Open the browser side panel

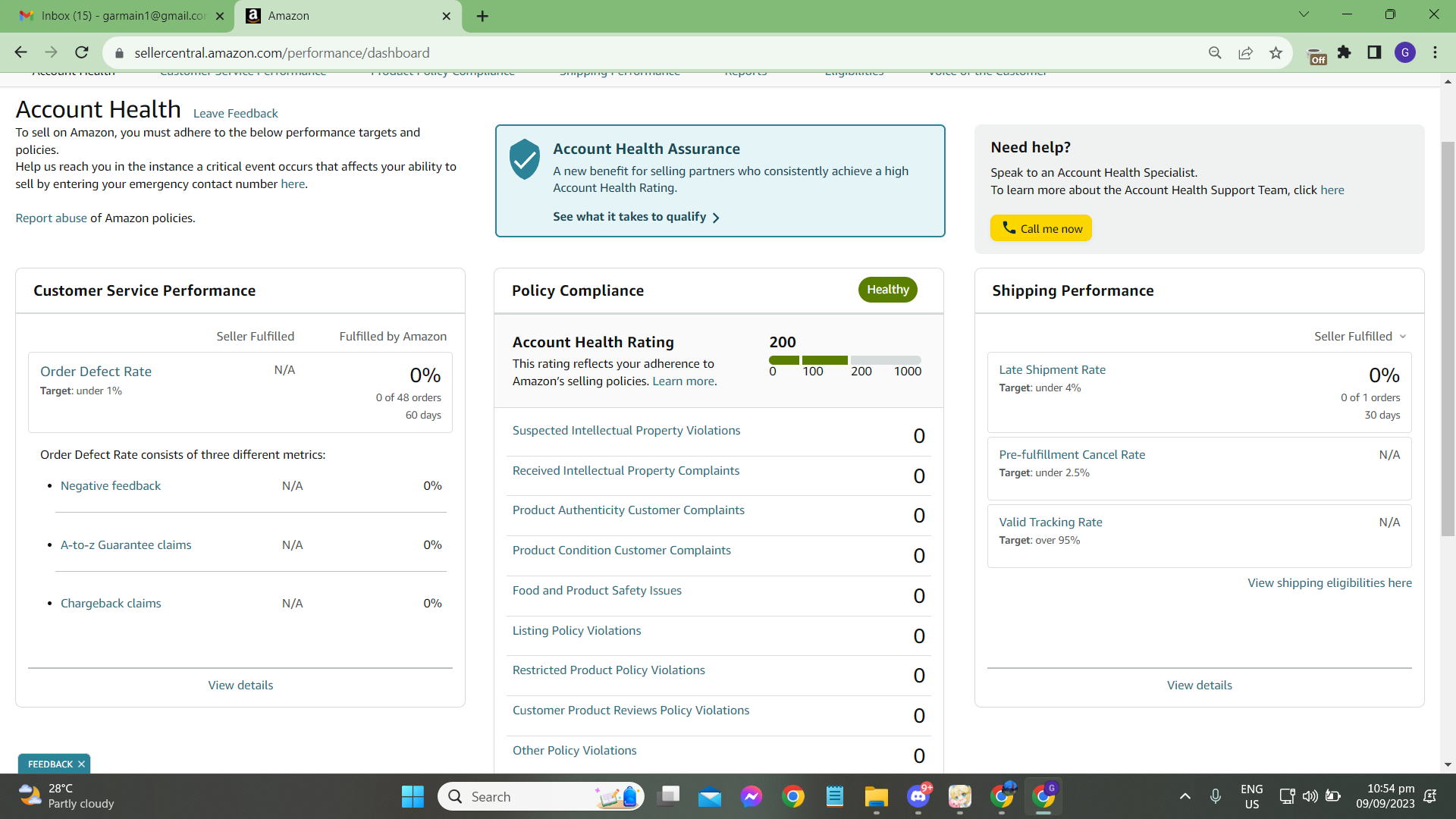point(1374,52)
